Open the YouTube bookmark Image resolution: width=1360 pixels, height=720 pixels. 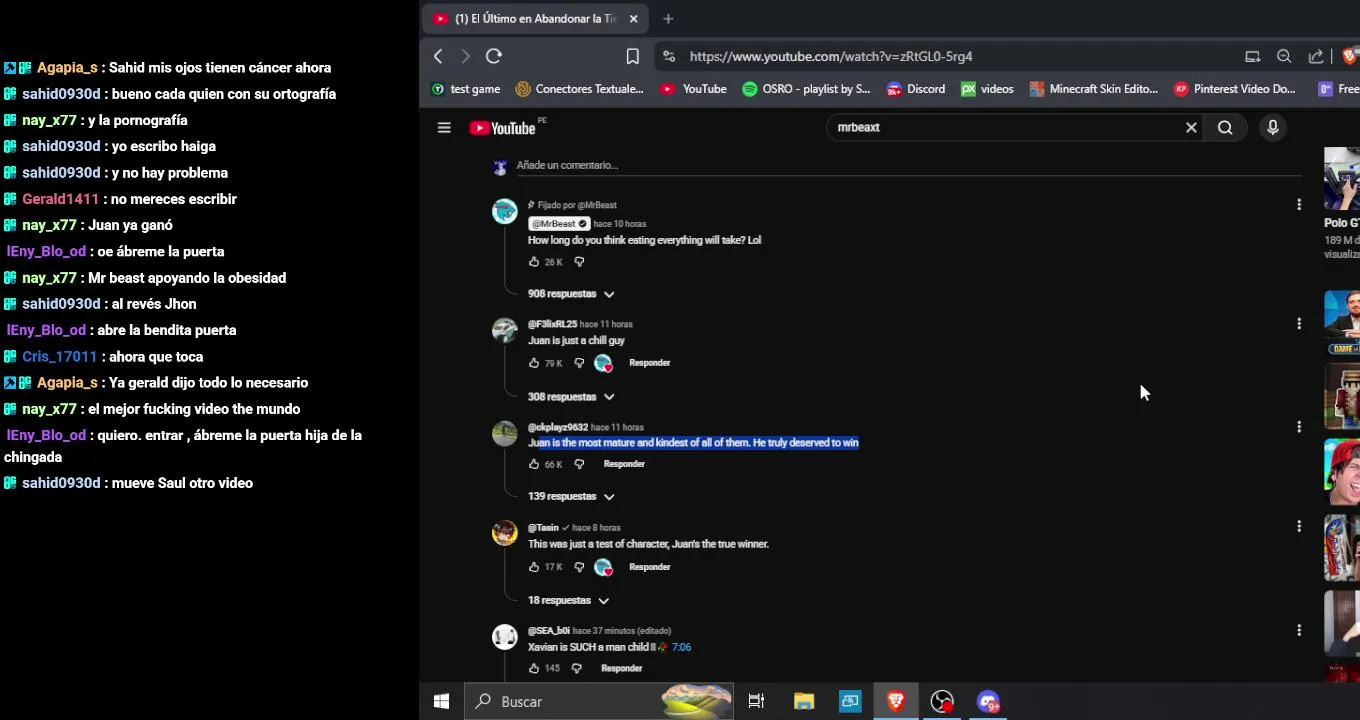click(693, 89)
